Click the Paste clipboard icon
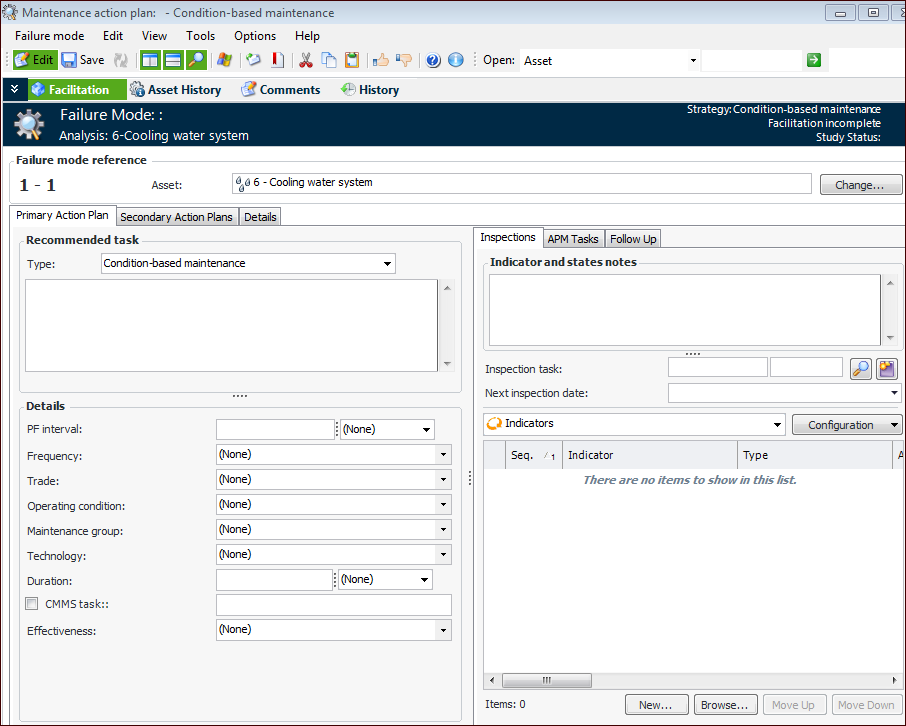Screen dimensions: 906x726 click(x=352, y=60)
